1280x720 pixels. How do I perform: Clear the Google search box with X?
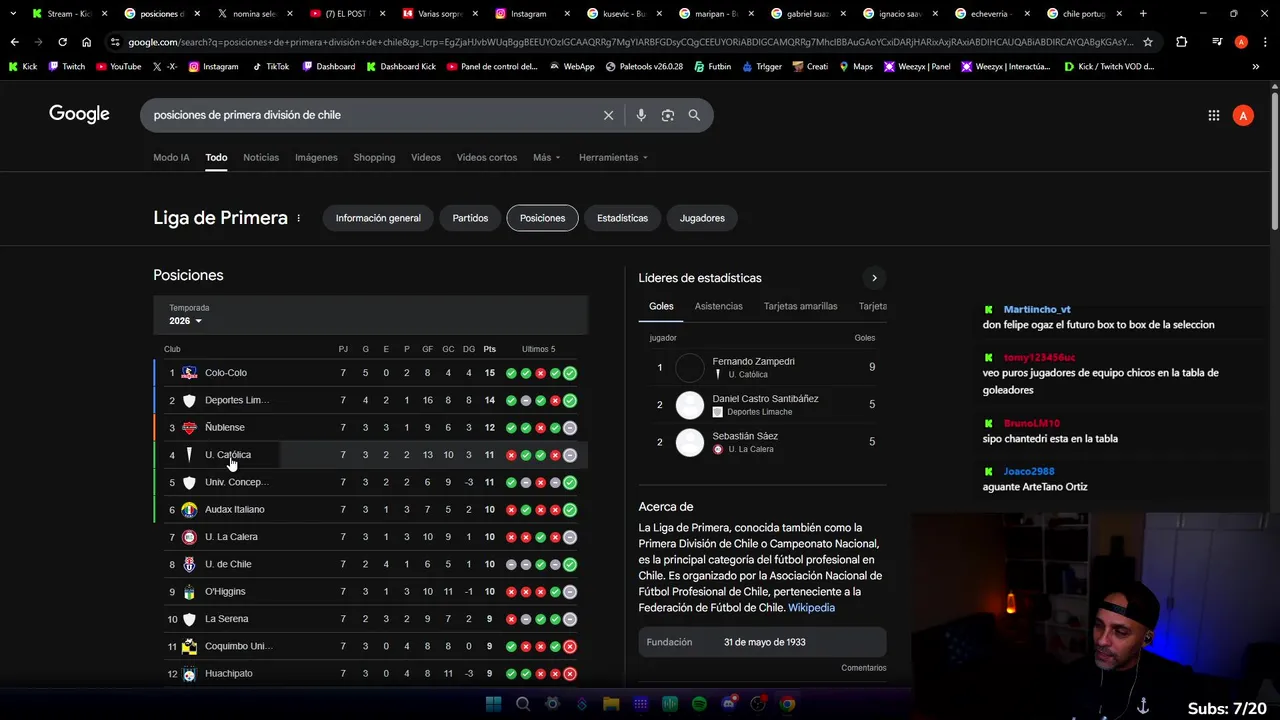coord(608,115)
